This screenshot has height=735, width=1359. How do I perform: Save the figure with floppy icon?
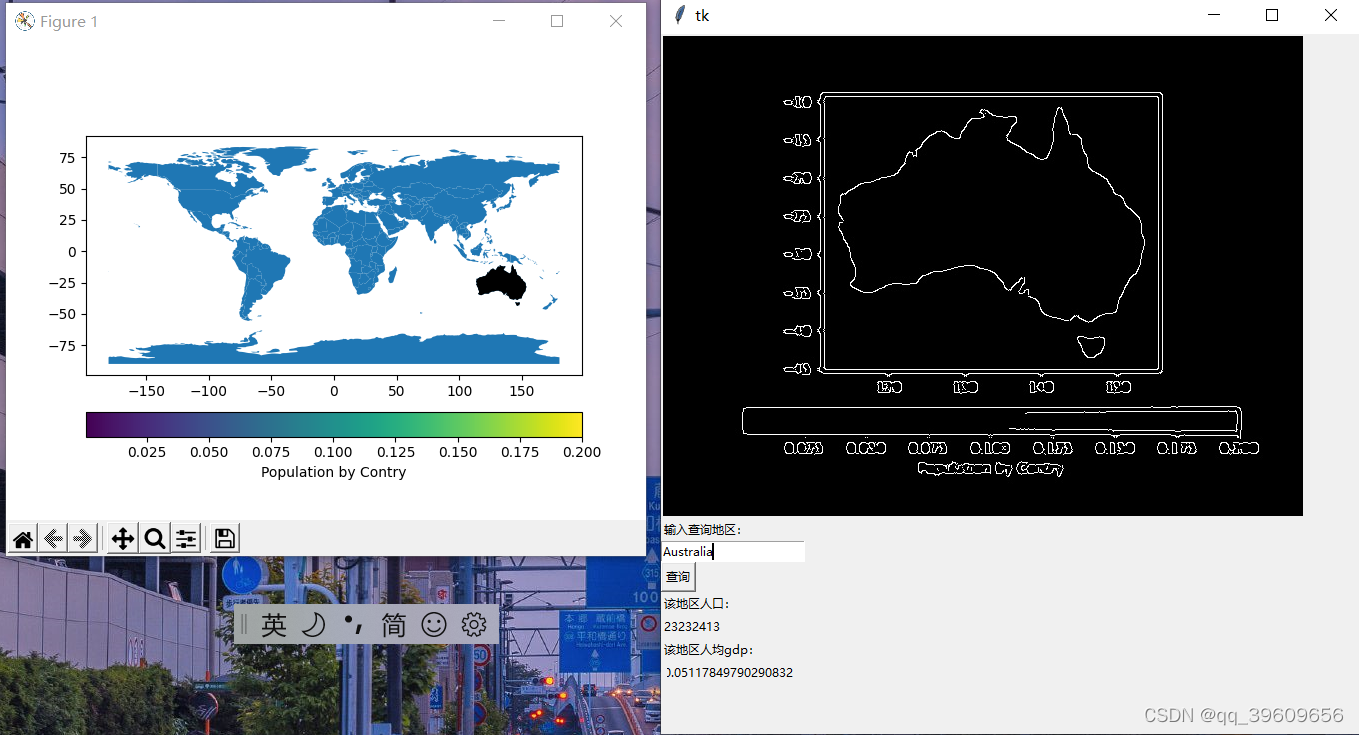pyautogui.click(x=225, y=540)
